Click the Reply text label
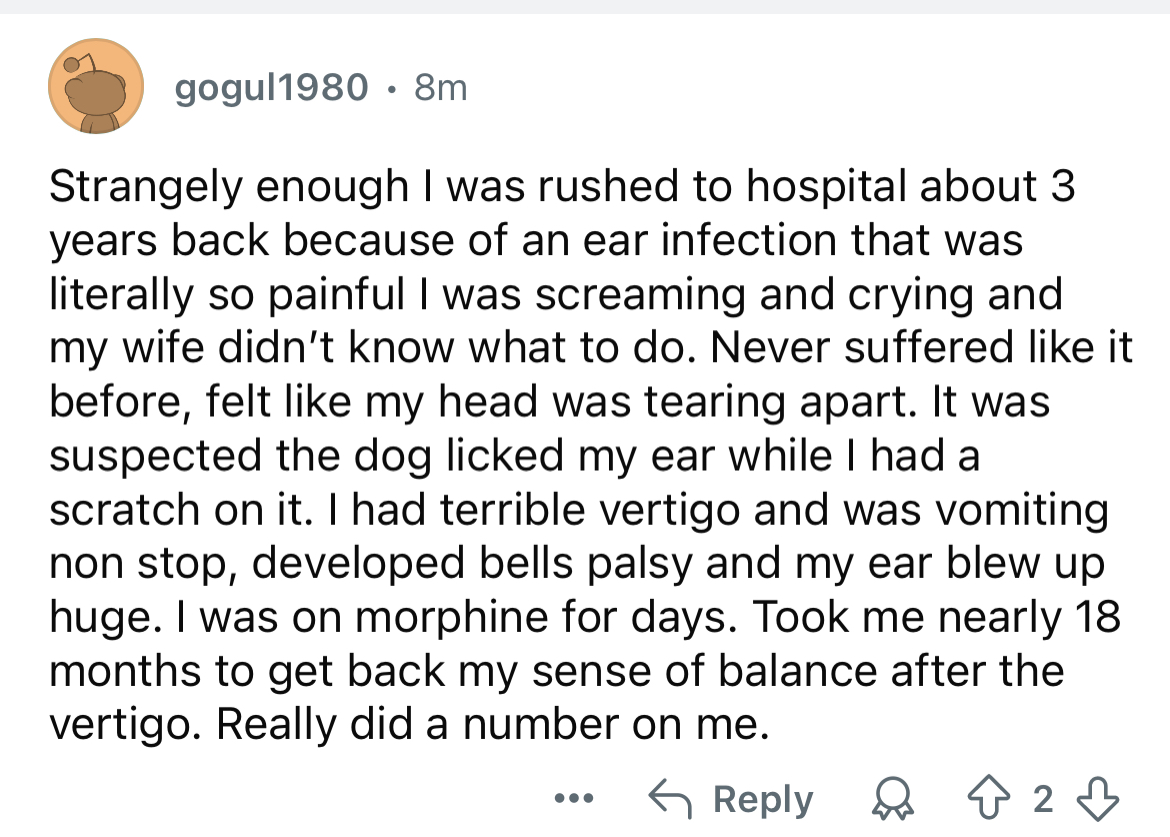1170x837 pixels. pyautogui.click(x=763, y=800)
